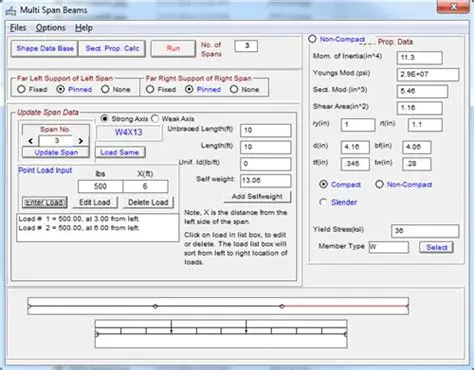Open the Shape Data Base

coord(45,49)
